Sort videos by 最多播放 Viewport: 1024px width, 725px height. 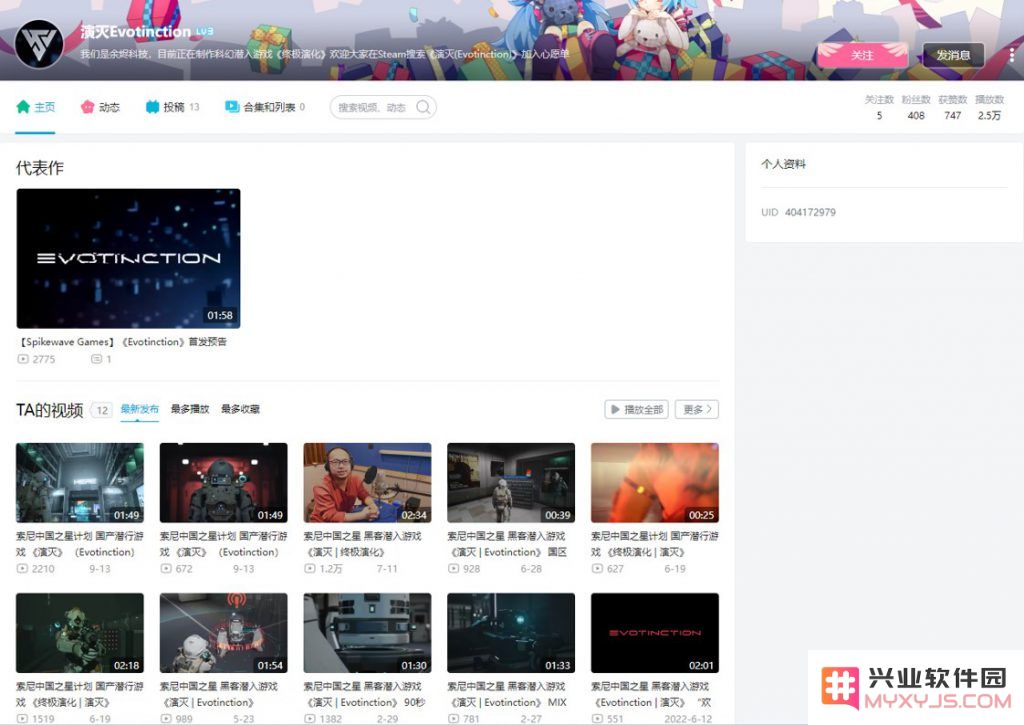pos(190,409)
